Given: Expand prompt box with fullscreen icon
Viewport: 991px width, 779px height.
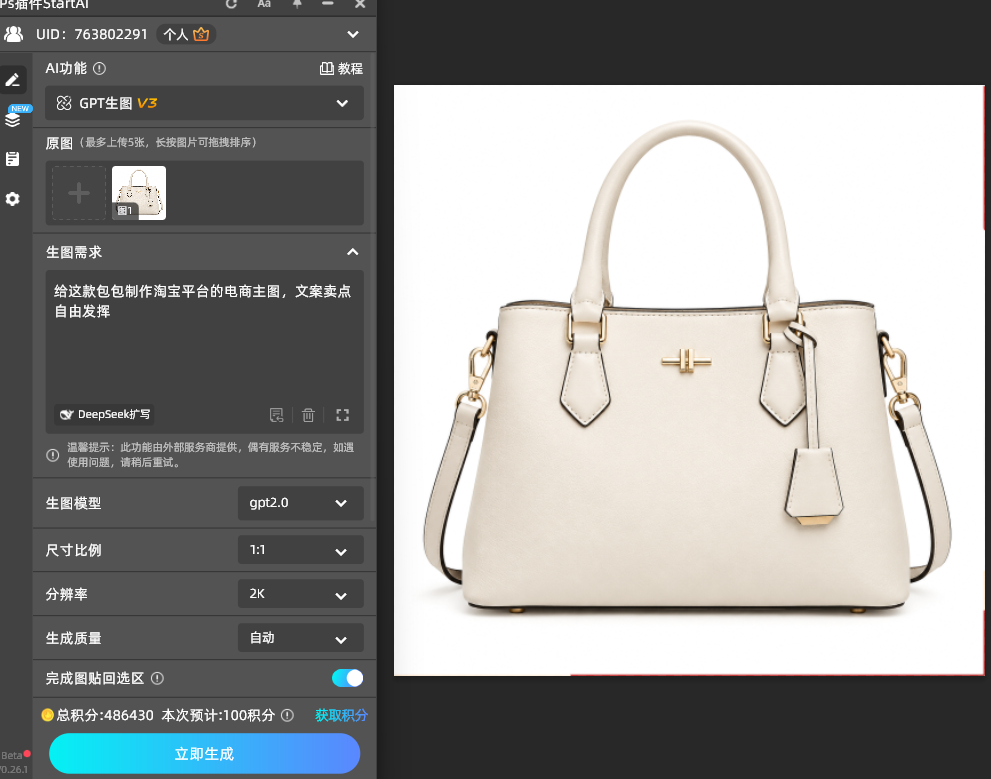Looking at the screenshot, I should 343,415.
